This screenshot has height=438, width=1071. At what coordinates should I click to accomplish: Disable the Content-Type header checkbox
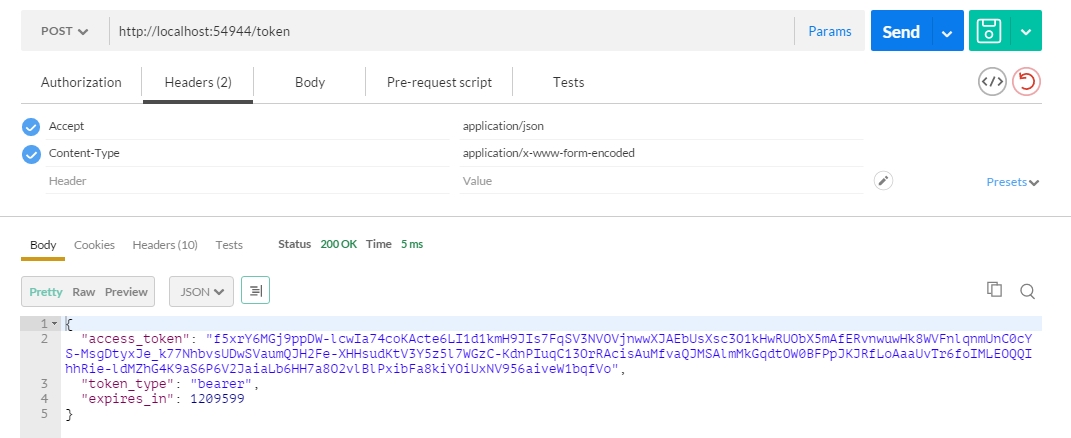point(31,154)
